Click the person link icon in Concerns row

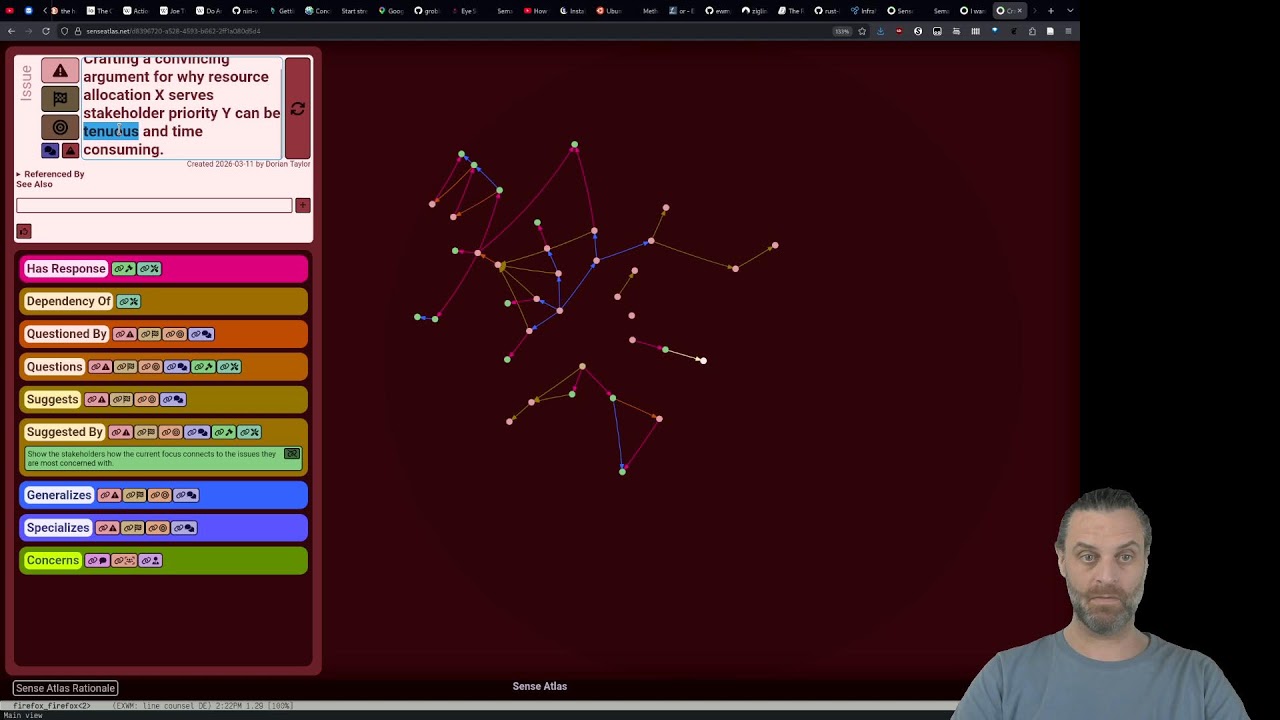coord(150,561)
